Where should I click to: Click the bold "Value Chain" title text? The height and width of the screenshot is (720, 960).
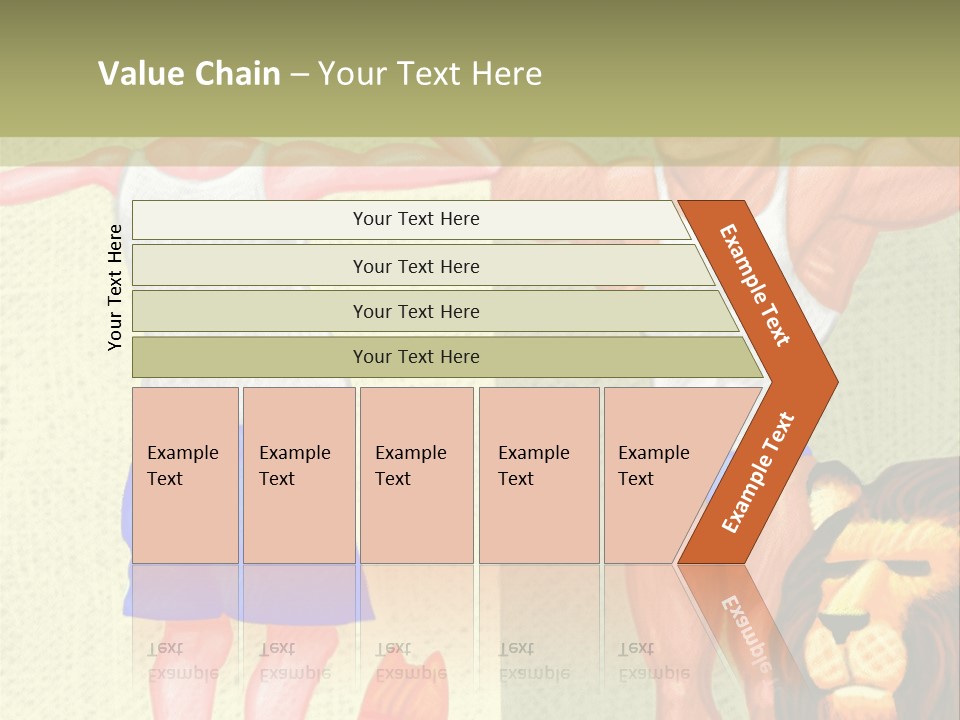(x=189, y=74)
